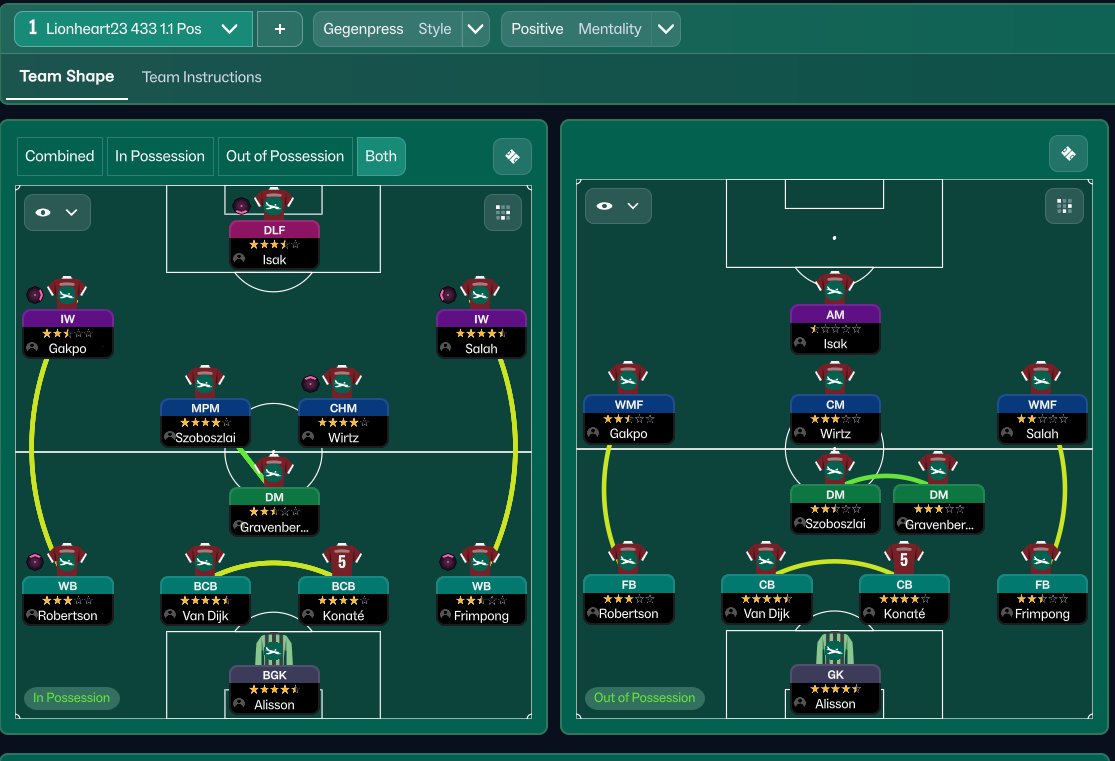The image size is (1115, 761).
Task: Click Gravenberch's DM shirt out of possession
Action: pos(938,467)
